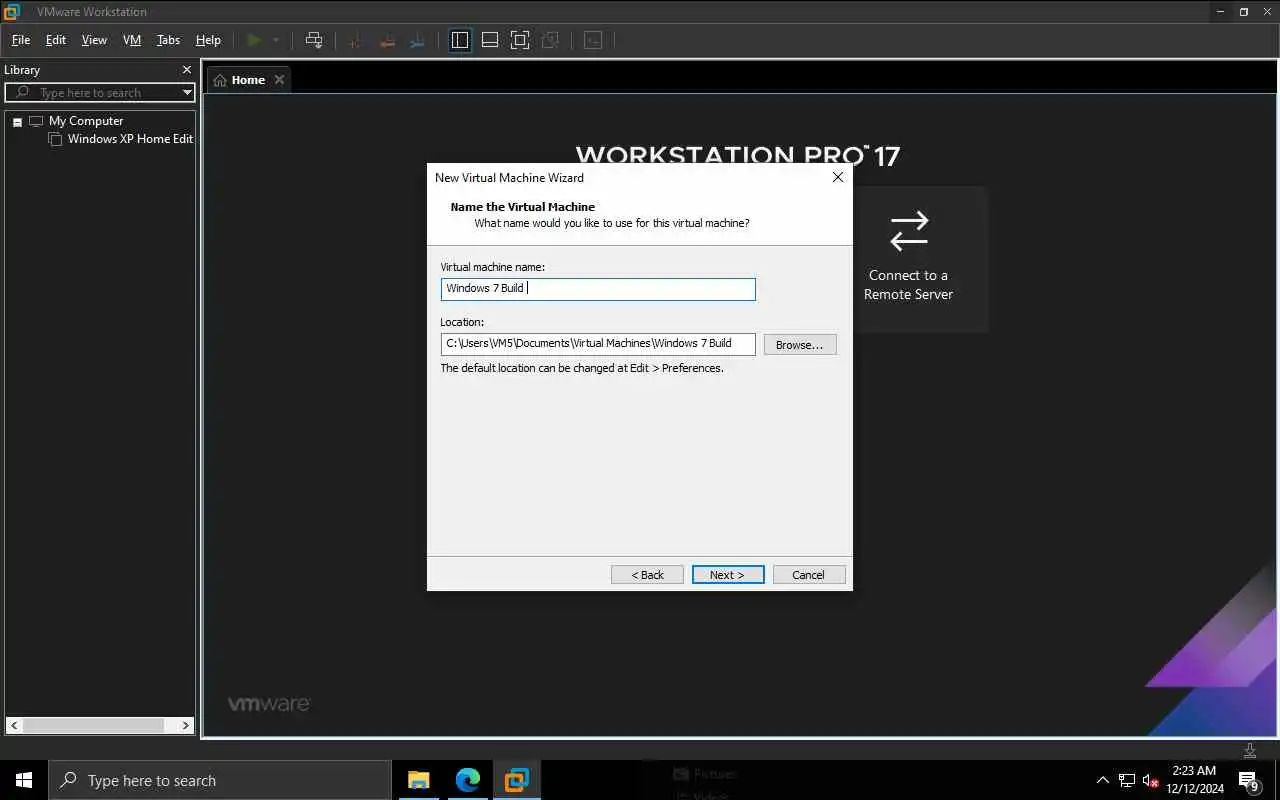Click the taskbar search box
The width and height of the screenshot is (1280, 800).
coord(220,780)
